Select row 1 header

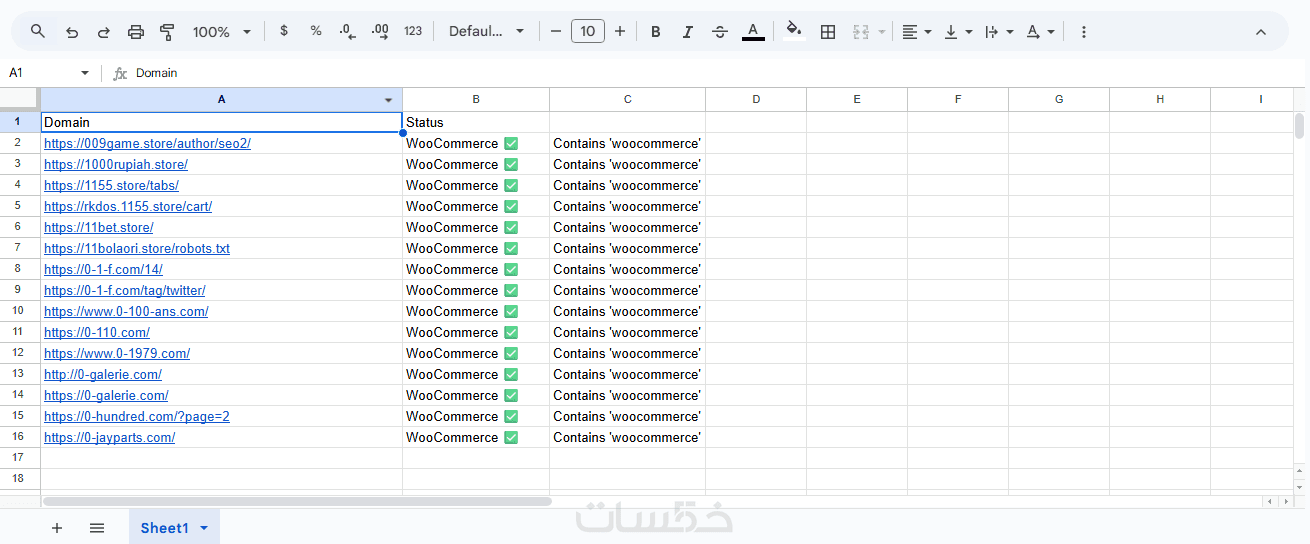19,122
